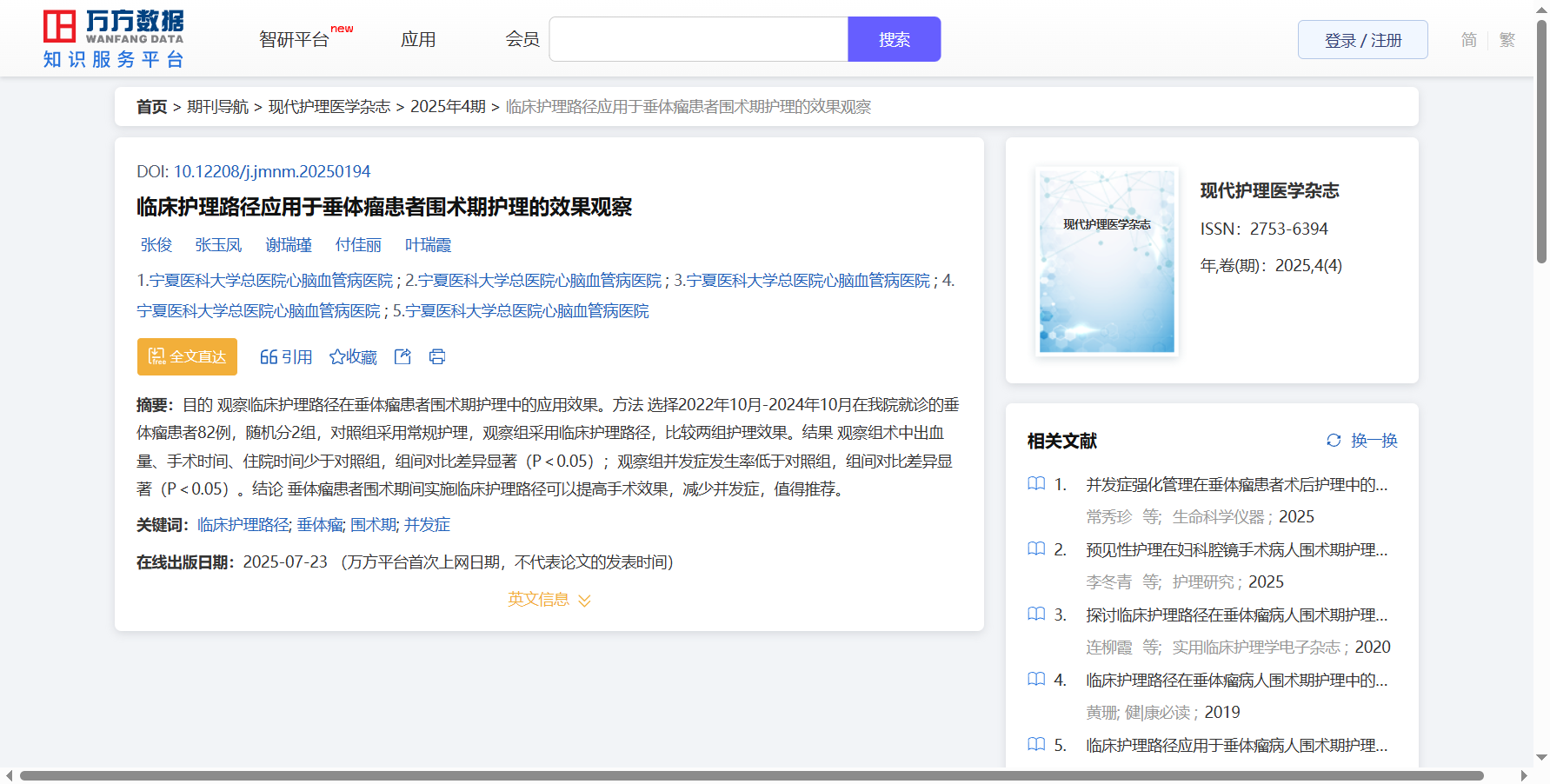Switch to Traditional Chinese with 繁
This screenshot has height=784, width=1550.
1507,40
